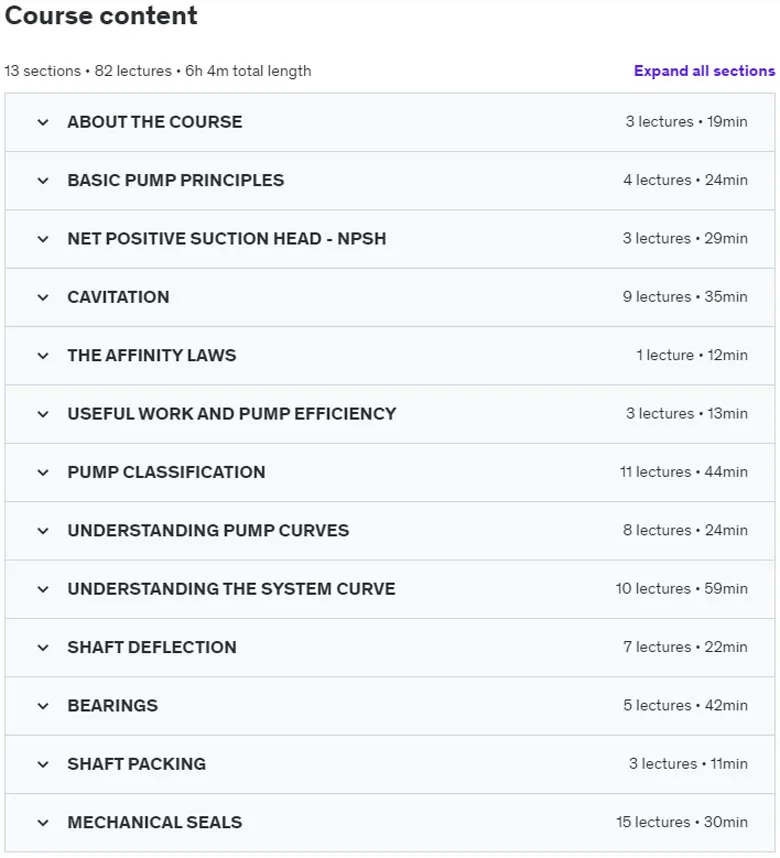Expand the CAVITATION section chevron

(x=43, y=297)
